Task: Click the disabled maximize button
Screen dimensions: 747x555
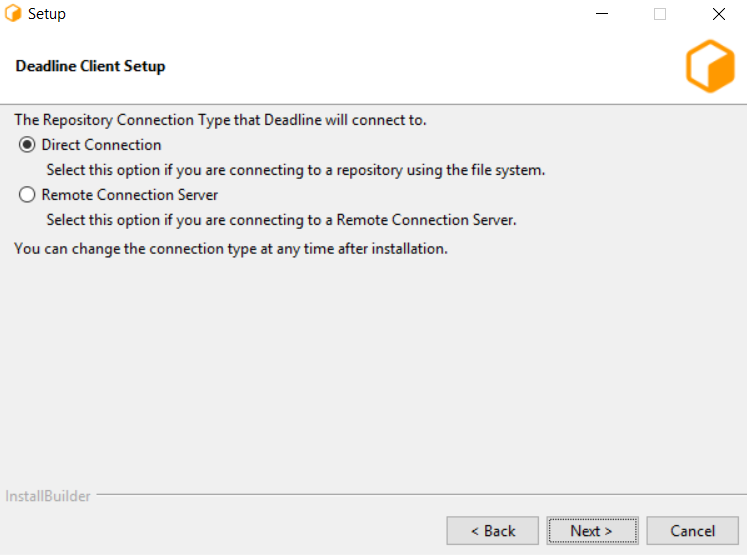Action: (x=660, y=15)
